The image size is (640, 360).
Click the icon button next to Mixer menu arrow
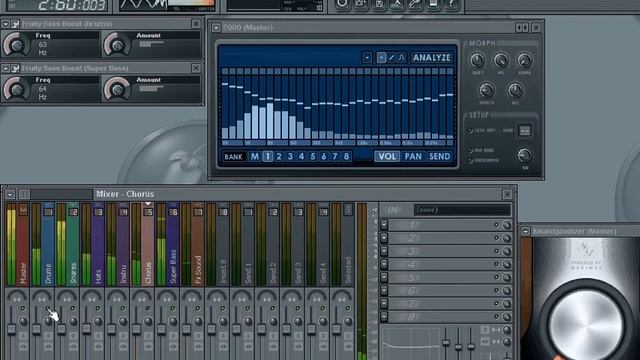[24, 194]
